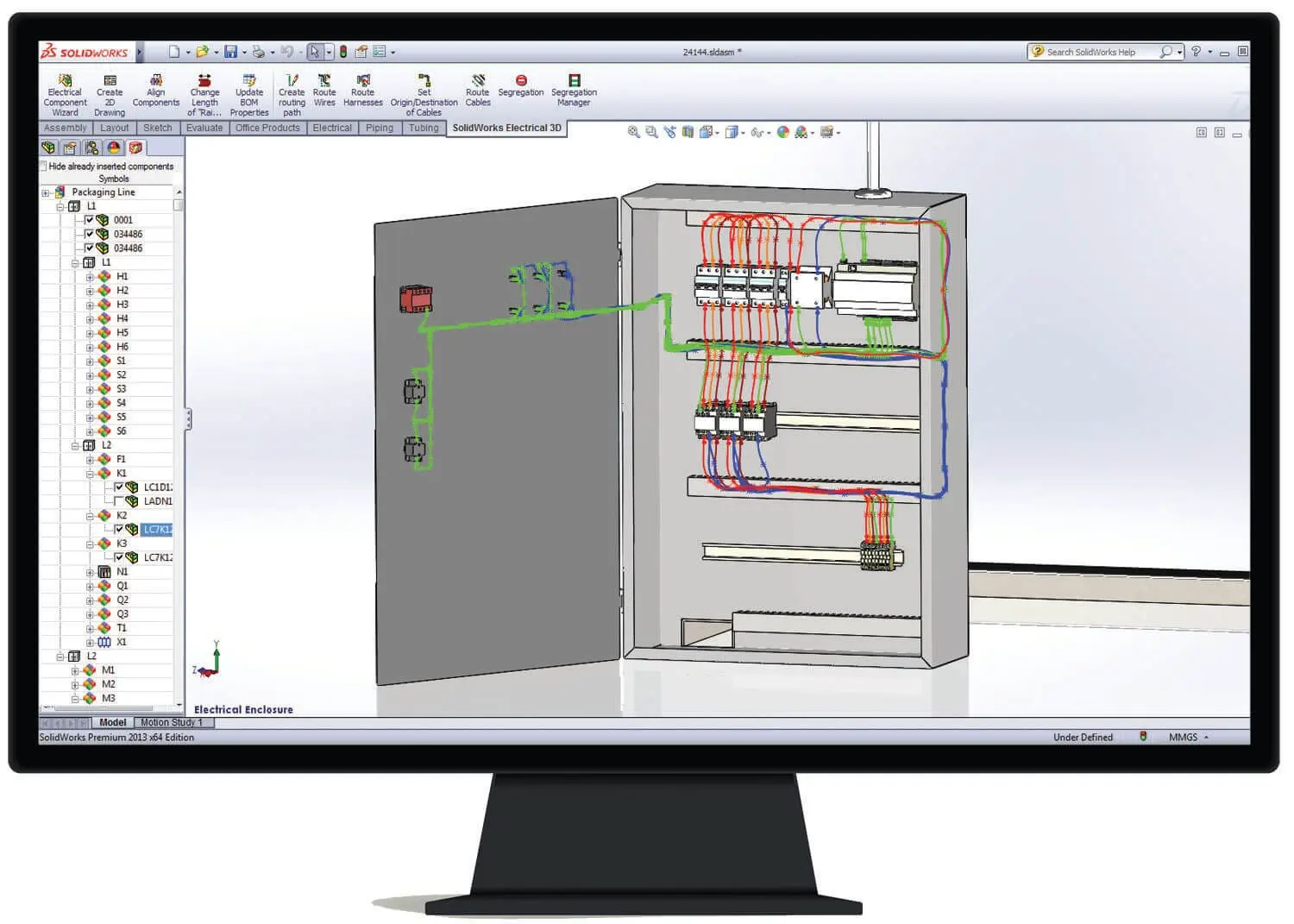Switch to the Piping tab

coord(380,128)
